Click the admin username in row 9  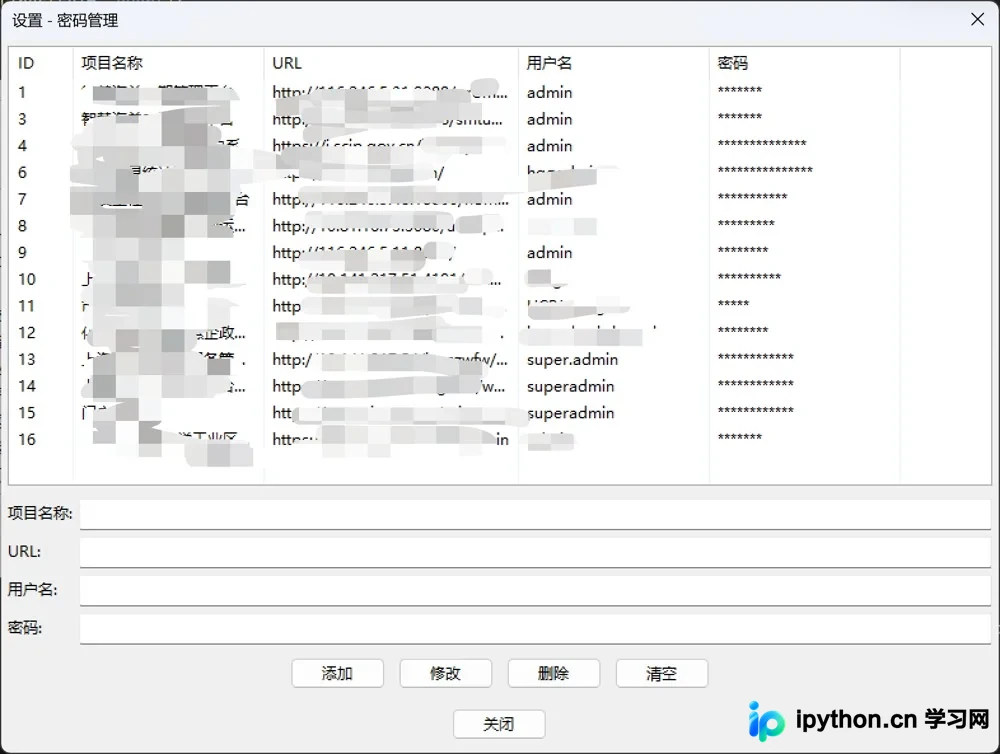coord(549,253)
